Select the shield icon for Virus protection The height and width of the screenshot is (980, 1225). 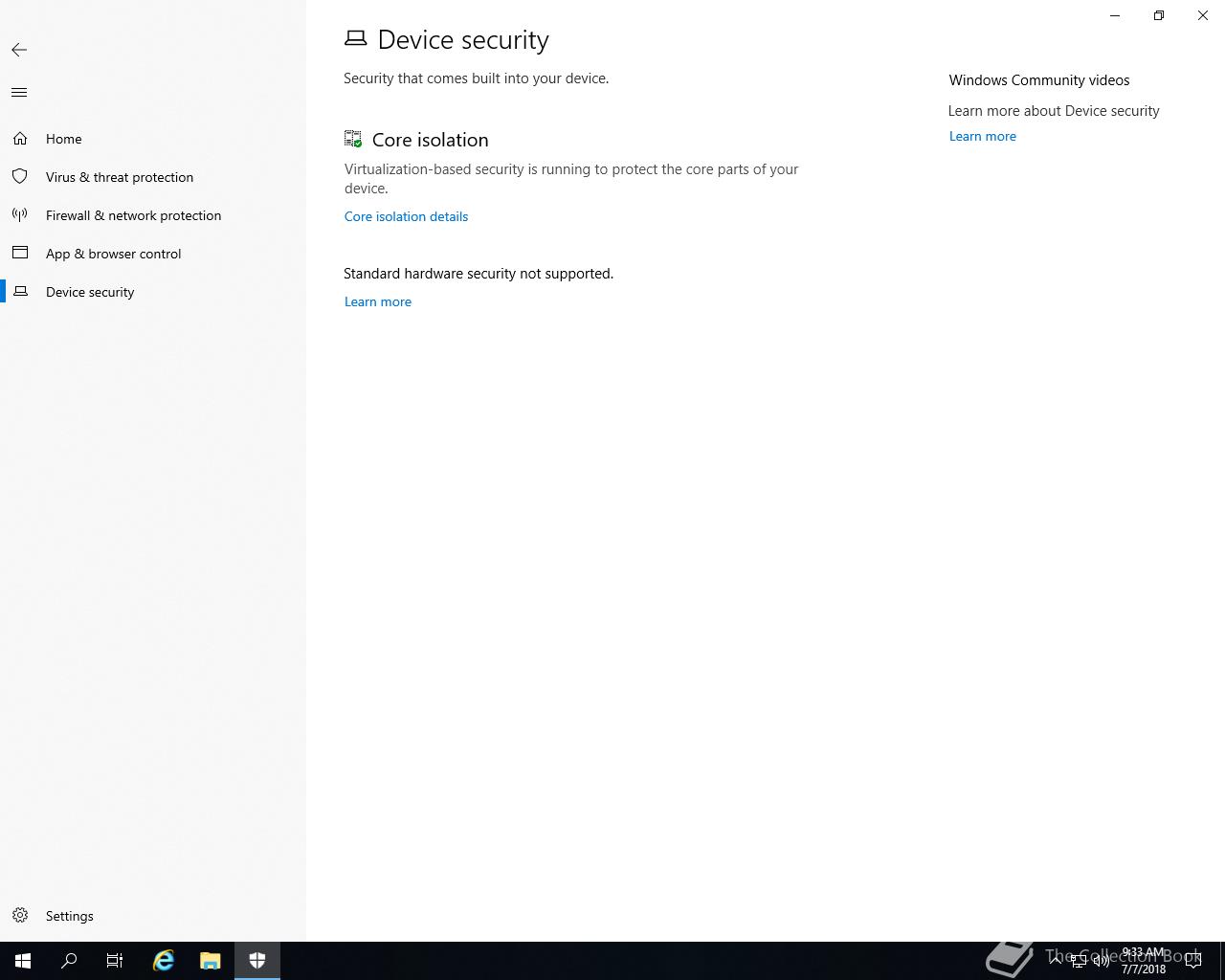click(20, 177)
